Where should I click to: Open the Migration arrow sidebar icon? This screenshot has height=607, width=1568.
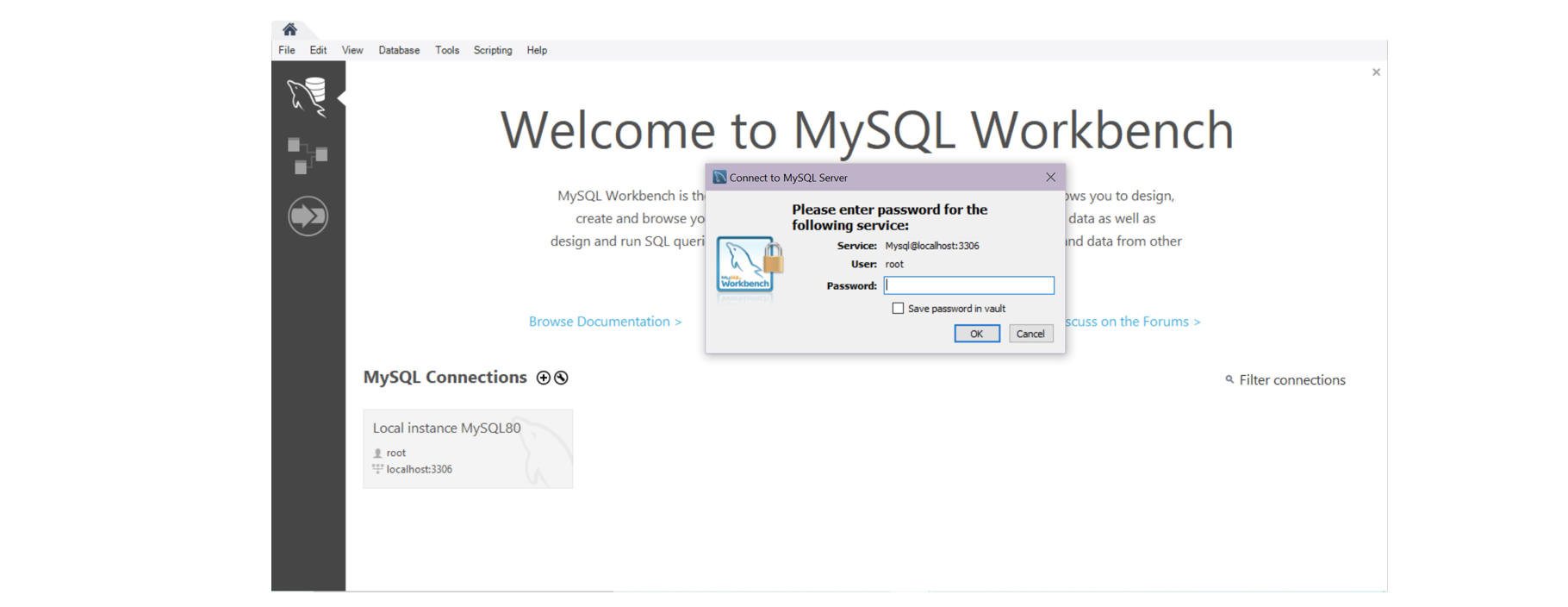coord(308,216)
